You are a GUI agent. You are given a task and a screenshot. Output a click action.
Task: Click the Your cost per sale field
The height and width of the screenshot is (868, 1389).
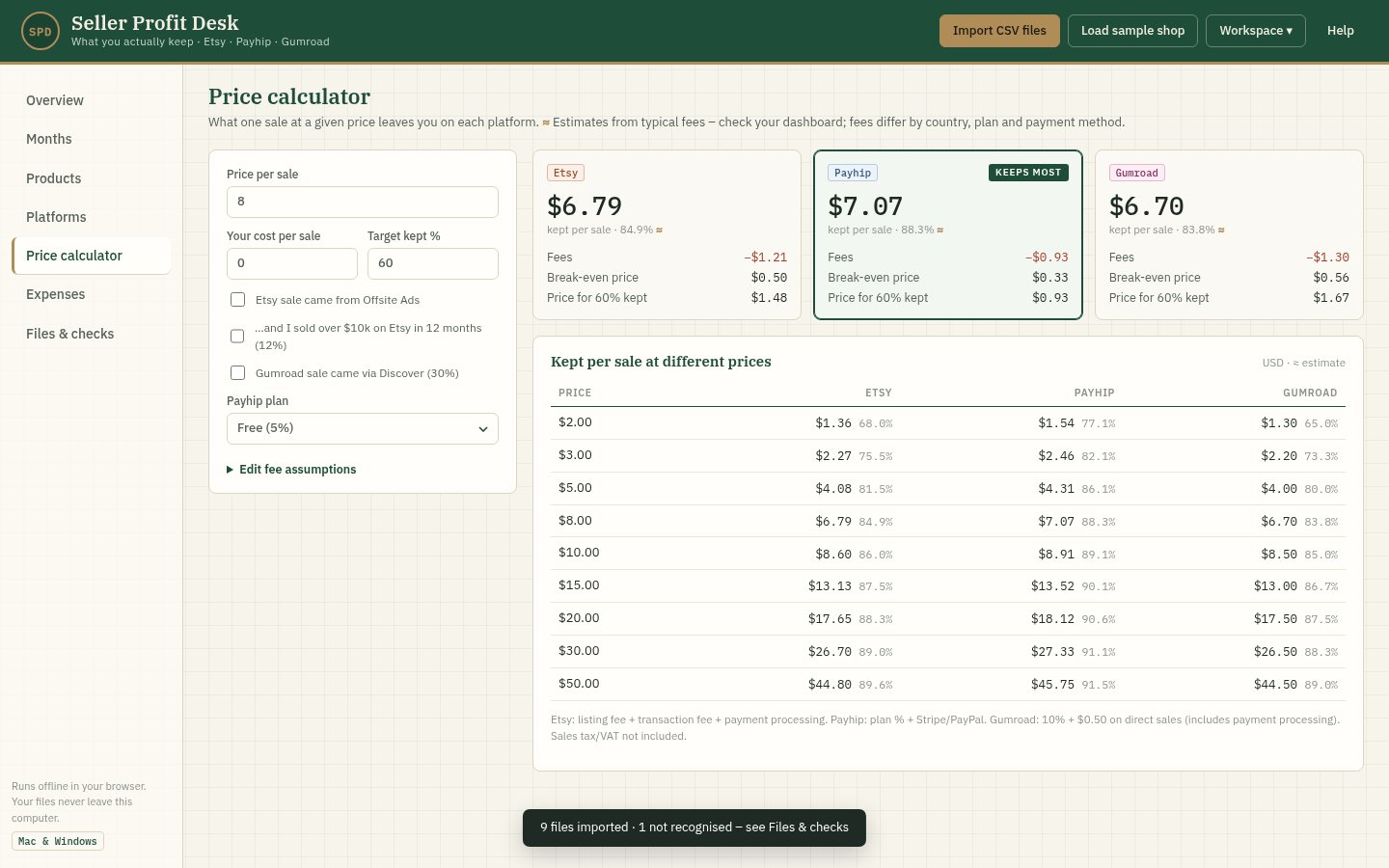pos(292,263)
